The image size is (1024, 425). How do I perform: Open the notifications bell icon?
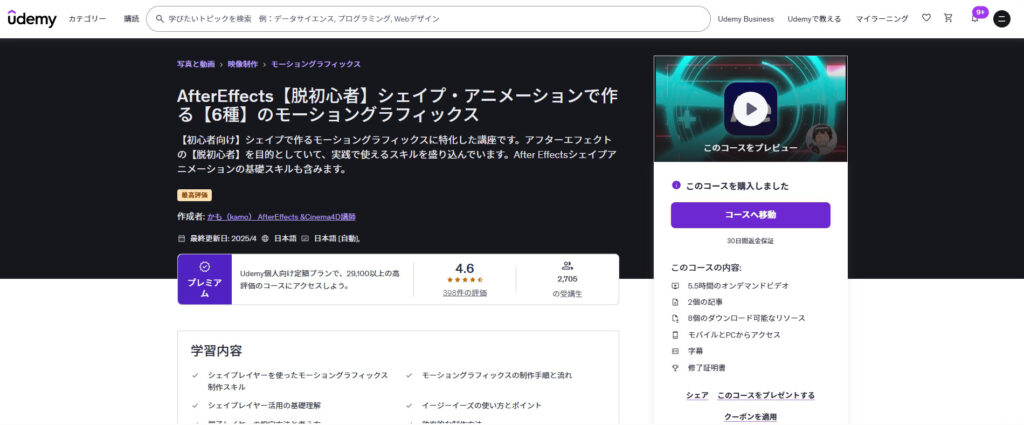click(x=974, y=18)
